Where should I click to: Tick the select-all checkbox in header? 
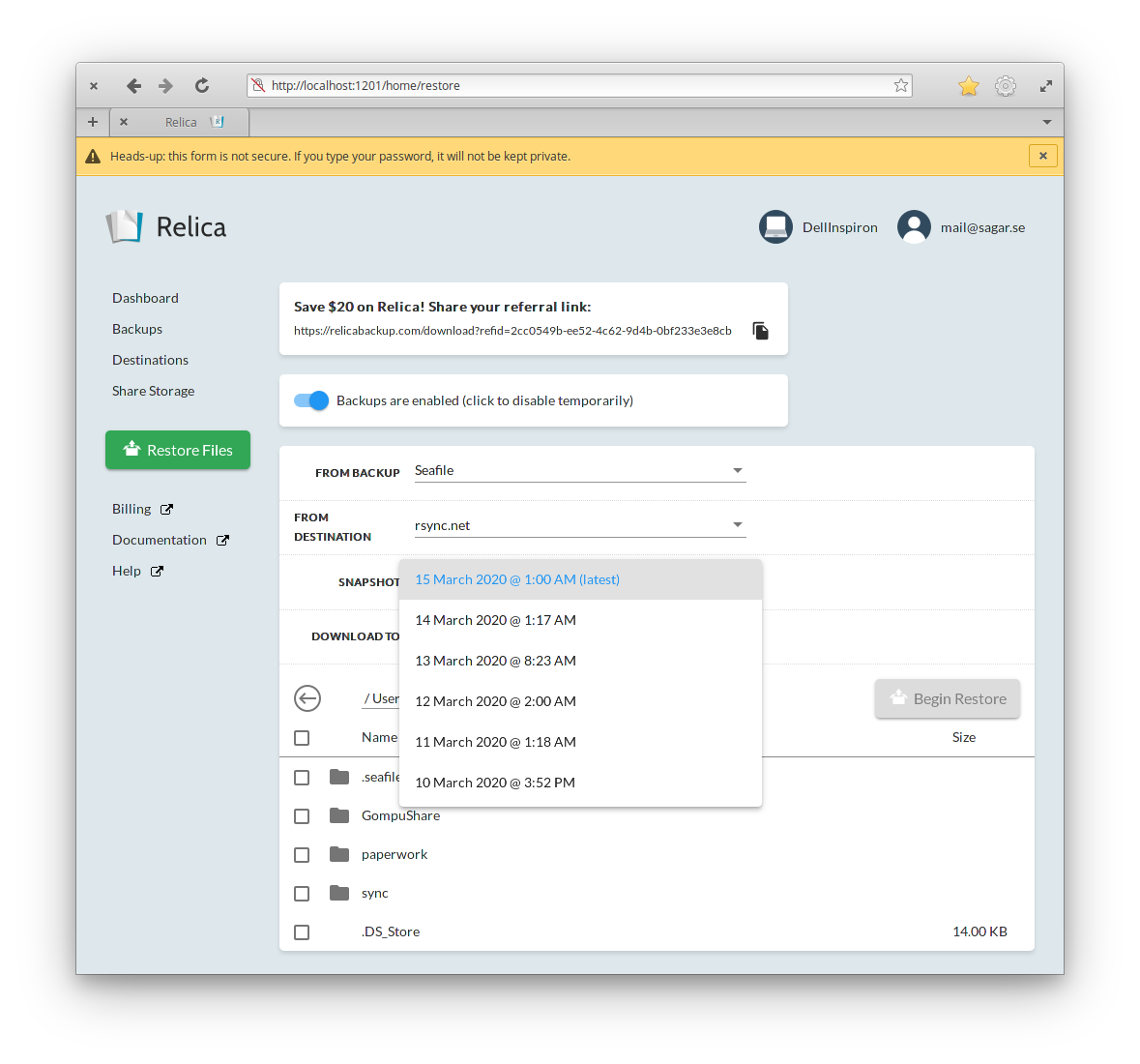pos(302,738)
